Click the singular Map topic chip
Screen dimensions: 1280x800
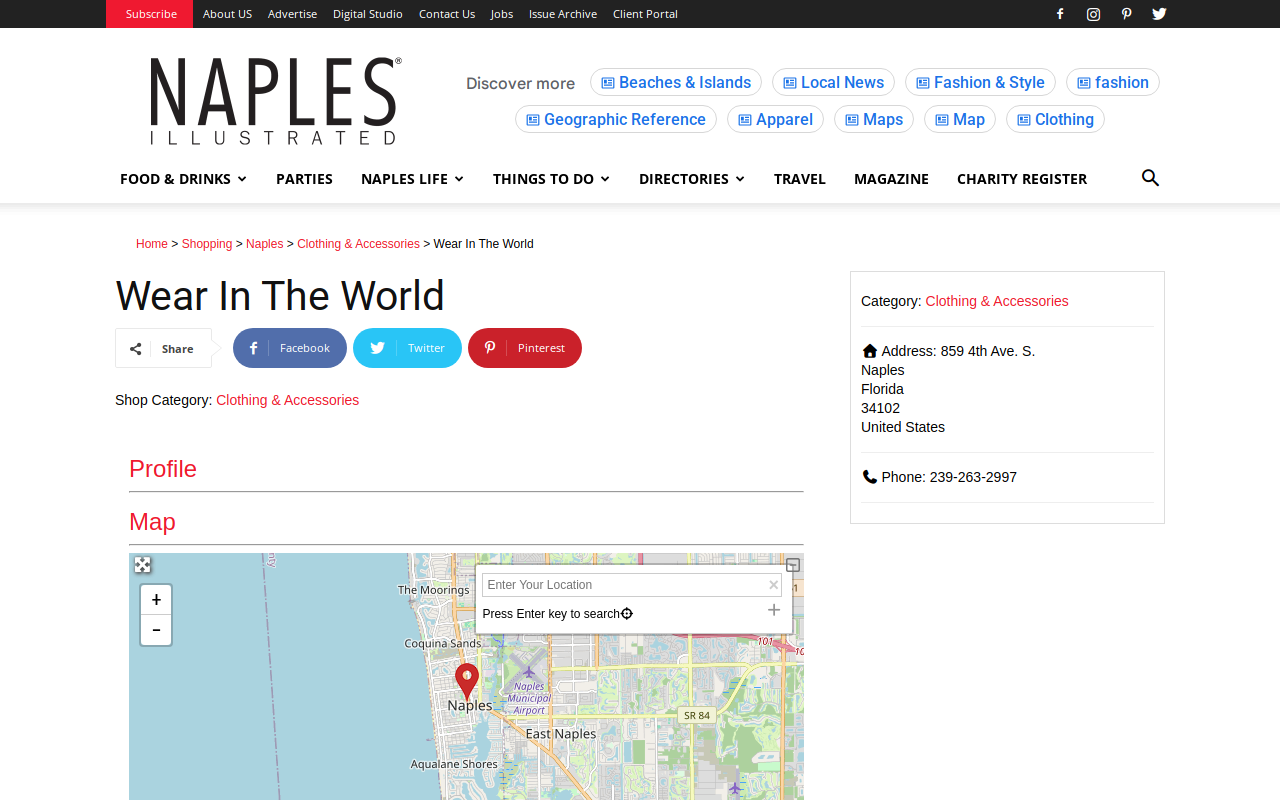[x=960, y=119]
